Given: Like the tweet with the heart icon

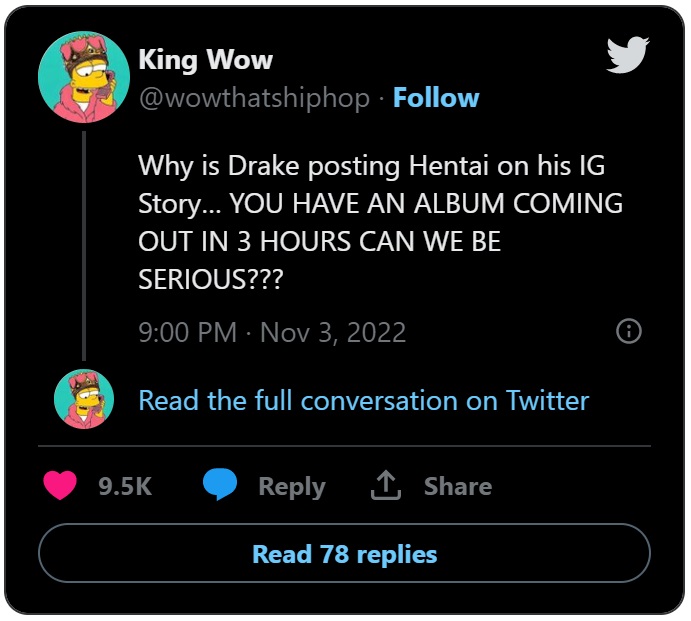Looking at the screenshot, I should pos(61,486).
